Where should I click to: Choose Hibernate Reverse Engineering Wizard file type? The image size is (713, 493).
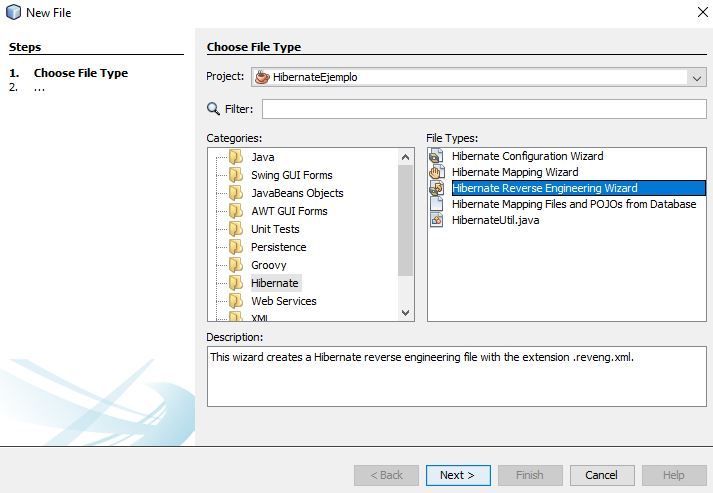tap(578, 188)
